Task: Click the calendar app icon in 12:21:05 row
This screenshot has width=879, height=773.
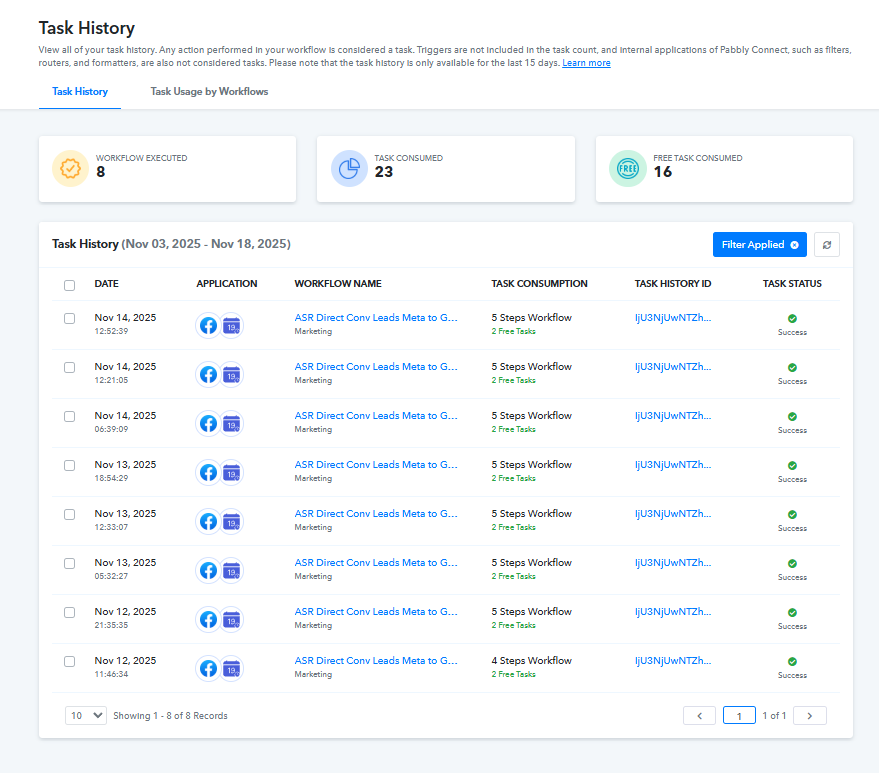Action: point(232,375)
